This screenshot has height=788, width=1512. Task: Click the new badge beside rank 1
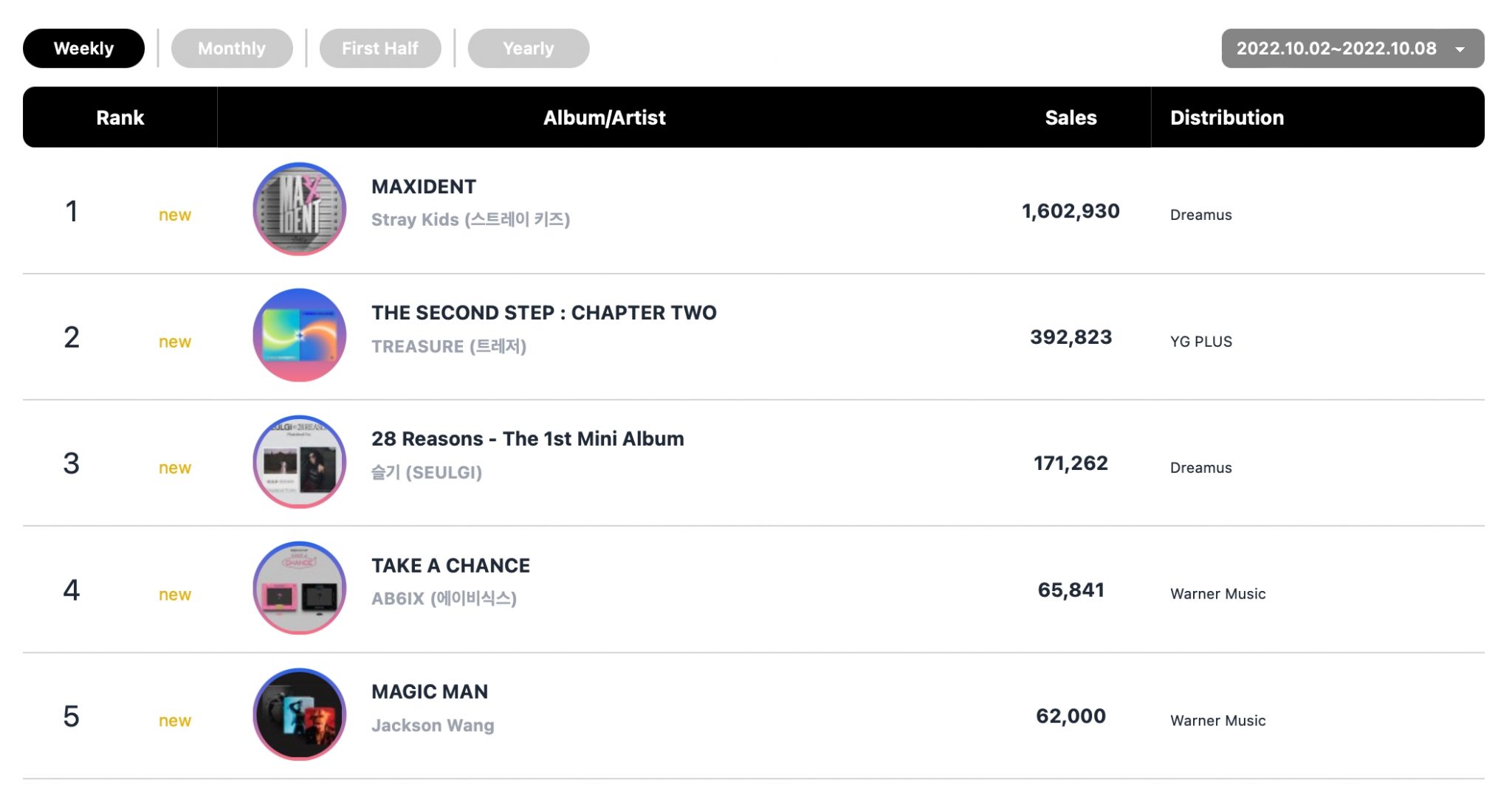(x=174, y=215)
